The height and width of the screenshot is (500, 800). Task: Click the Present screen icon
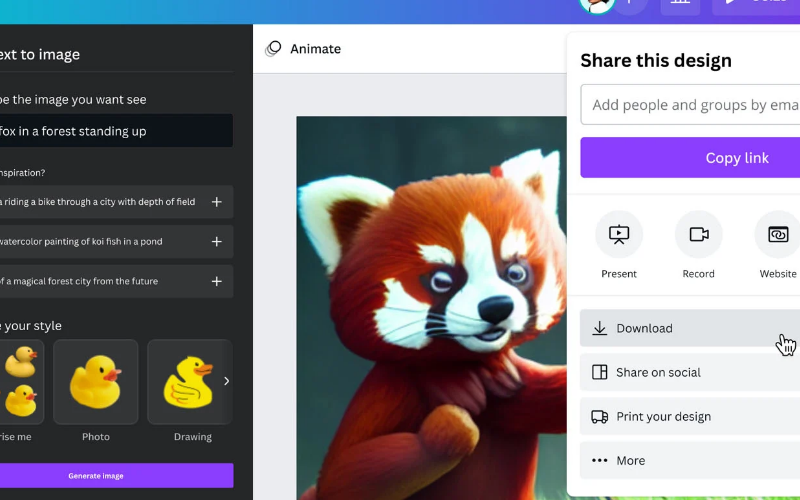619,234
